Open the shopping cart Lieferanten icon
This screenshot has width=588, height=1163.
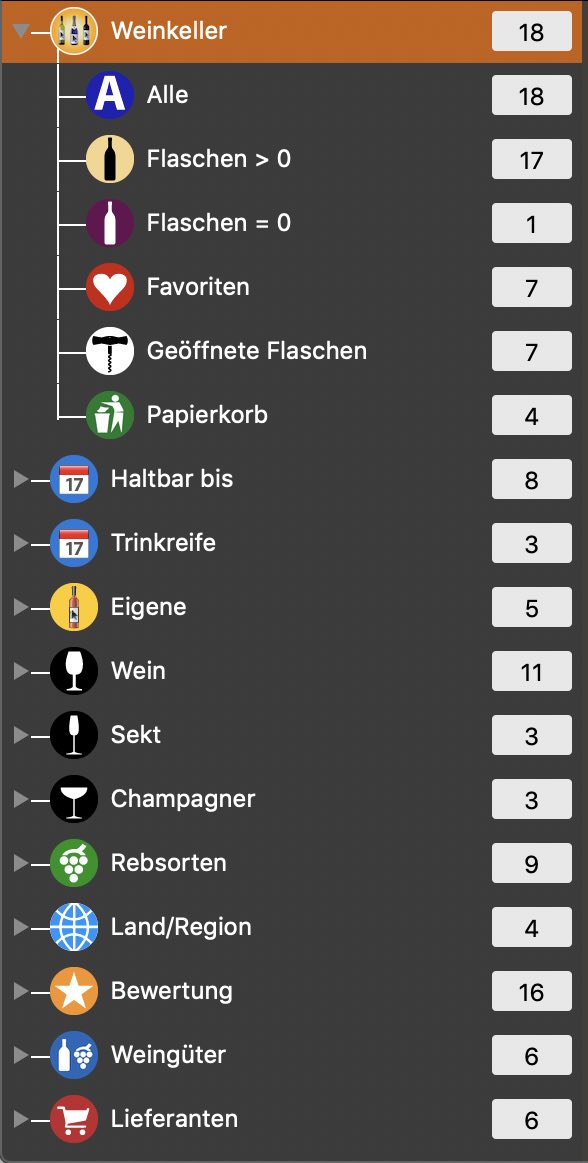(x=74, y=1118)
